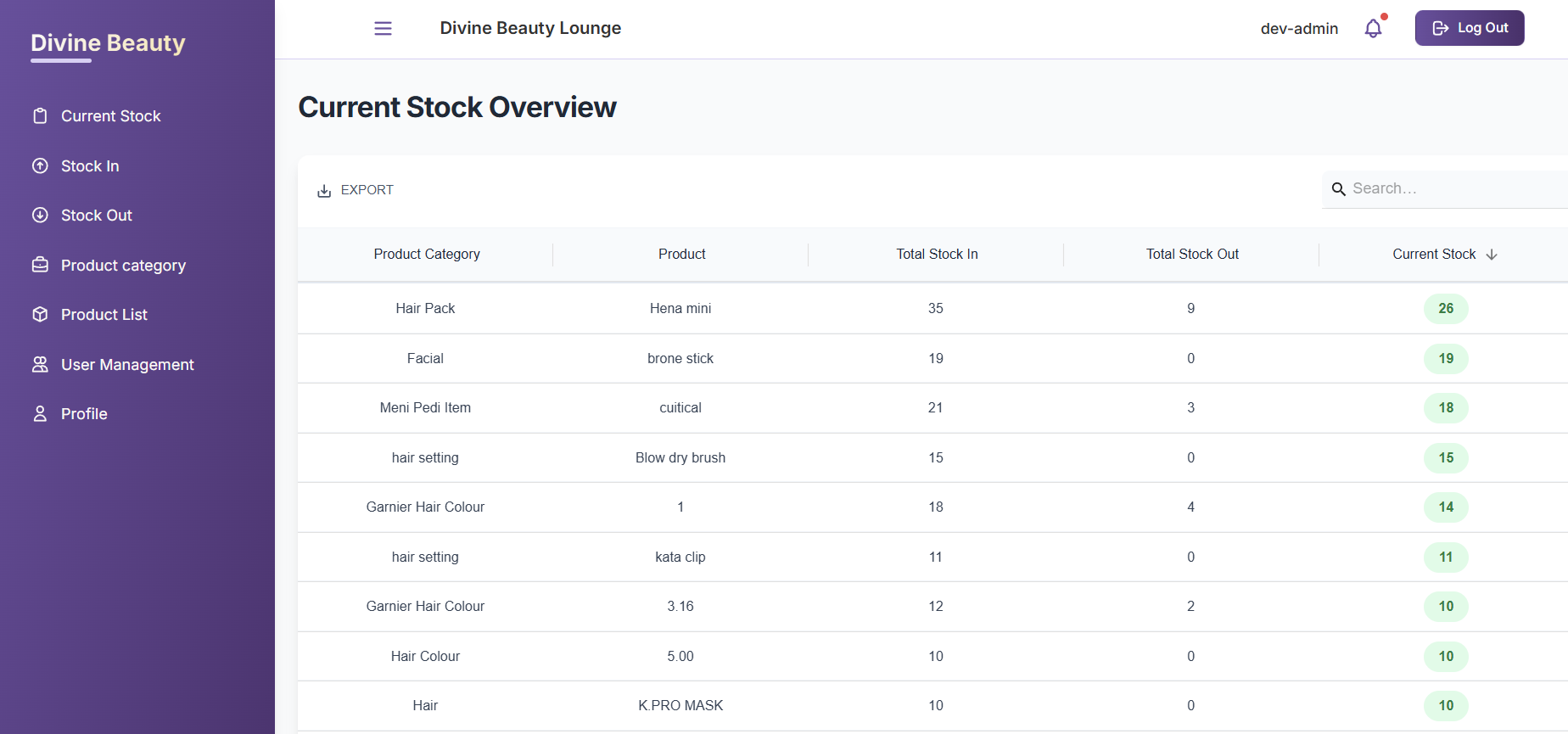The width and height of the screenshot is (1568, 734).
Task: Click the green 26 stock badge
Action: (1446, 309)
